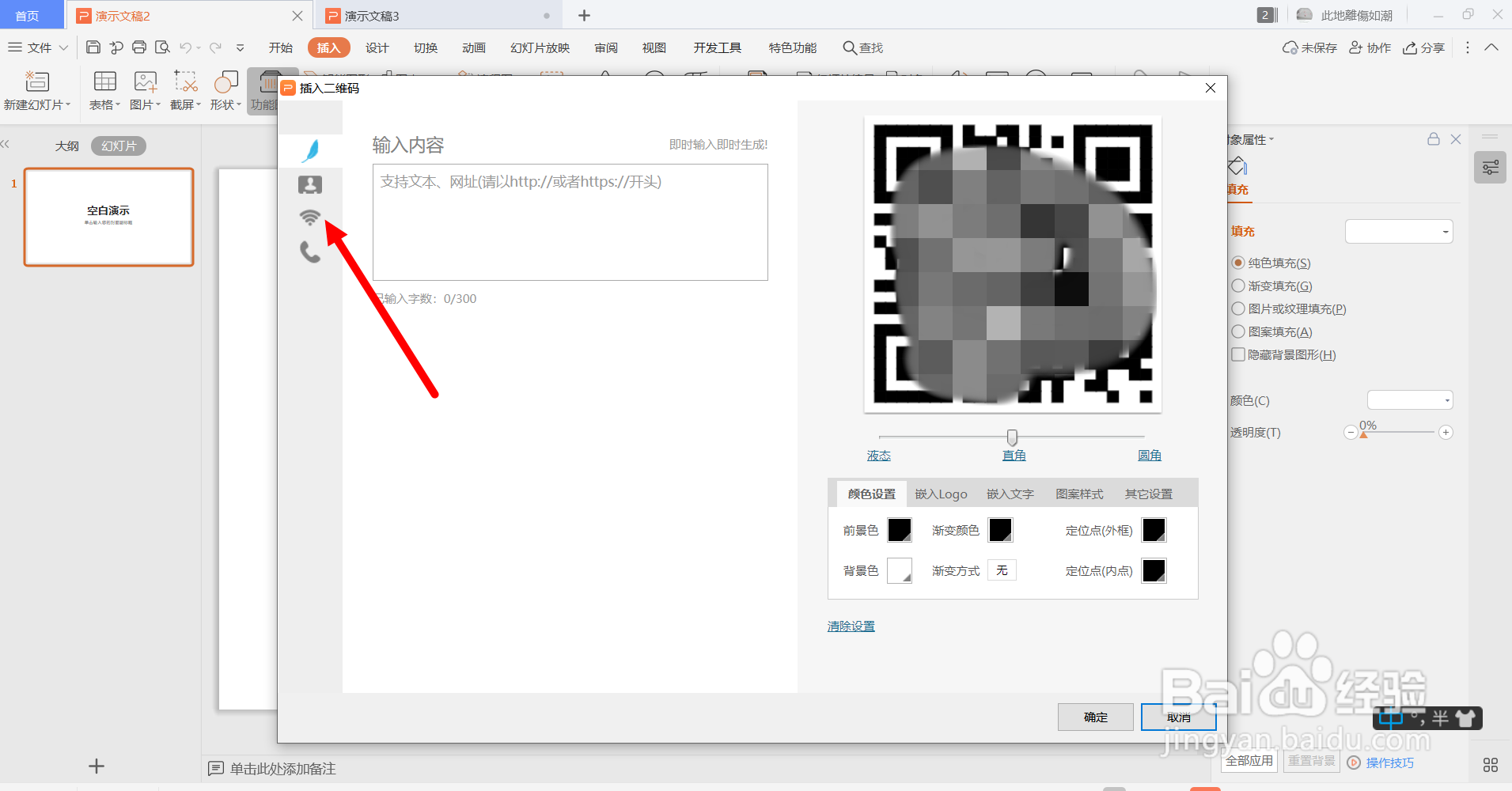Switch to the Other Settings tab
The height and width of the screenshot is (791, 1512).
pos(1149,494)
